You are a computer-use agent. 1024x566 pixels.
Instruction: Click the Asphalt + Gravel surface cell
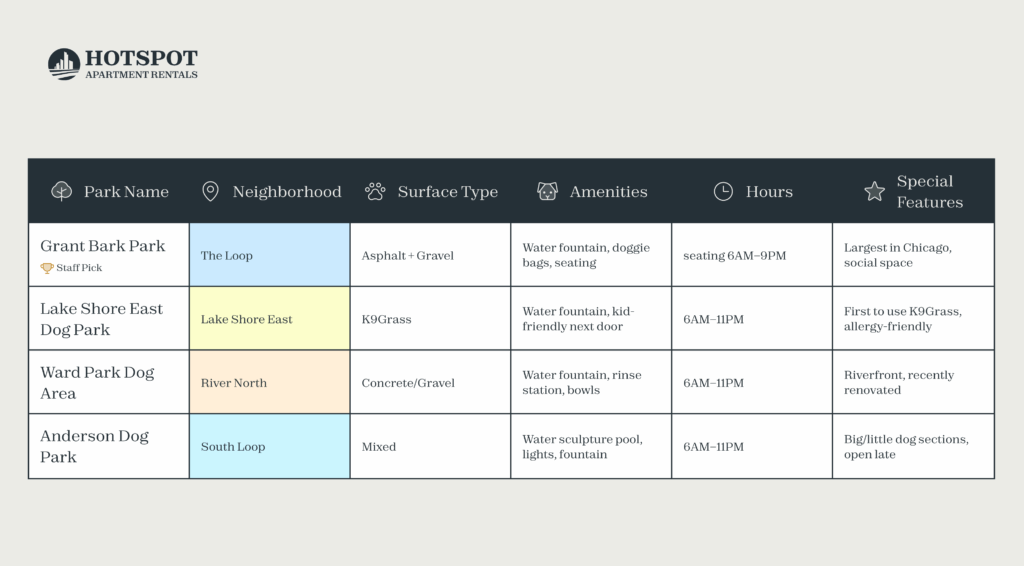pyautogui.click(x=430, y=255)
